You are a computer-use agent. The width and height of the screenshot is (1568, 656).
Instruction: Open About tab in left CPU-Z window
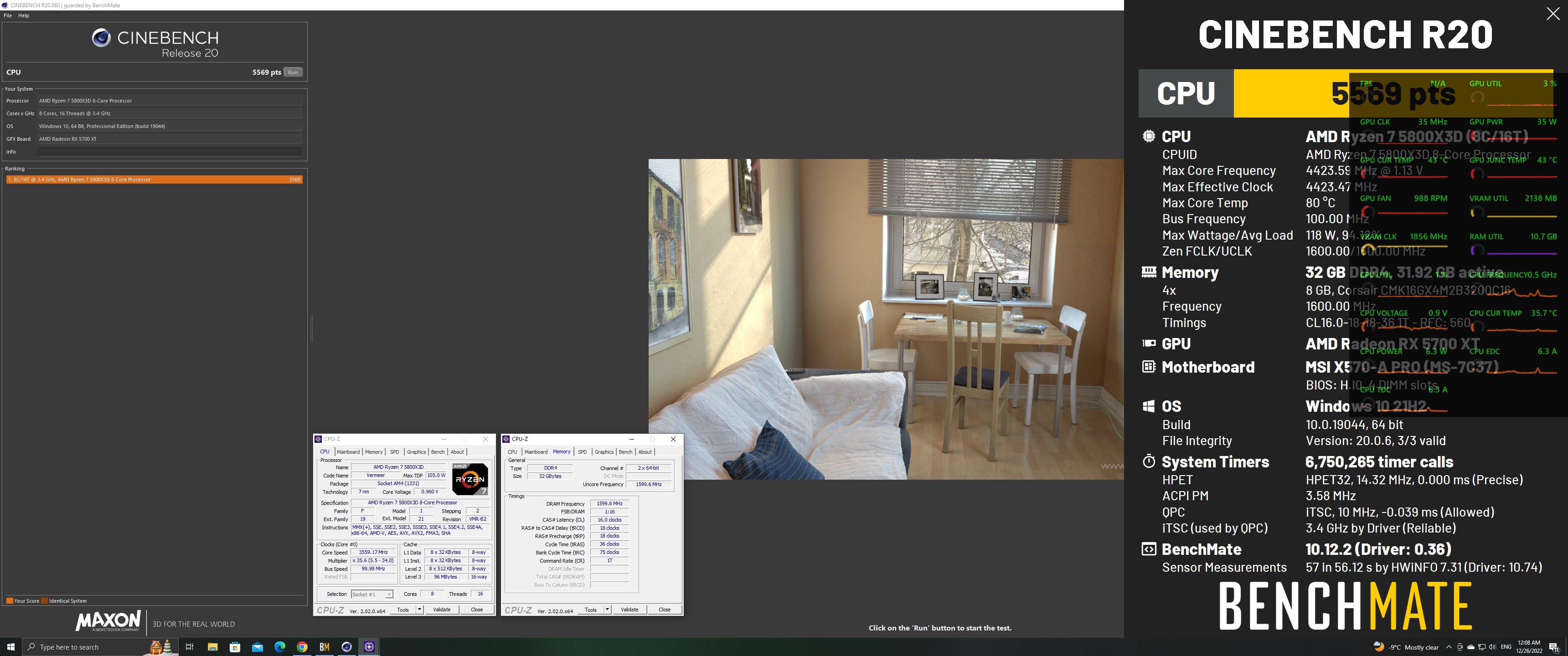[x=457, y=451]
